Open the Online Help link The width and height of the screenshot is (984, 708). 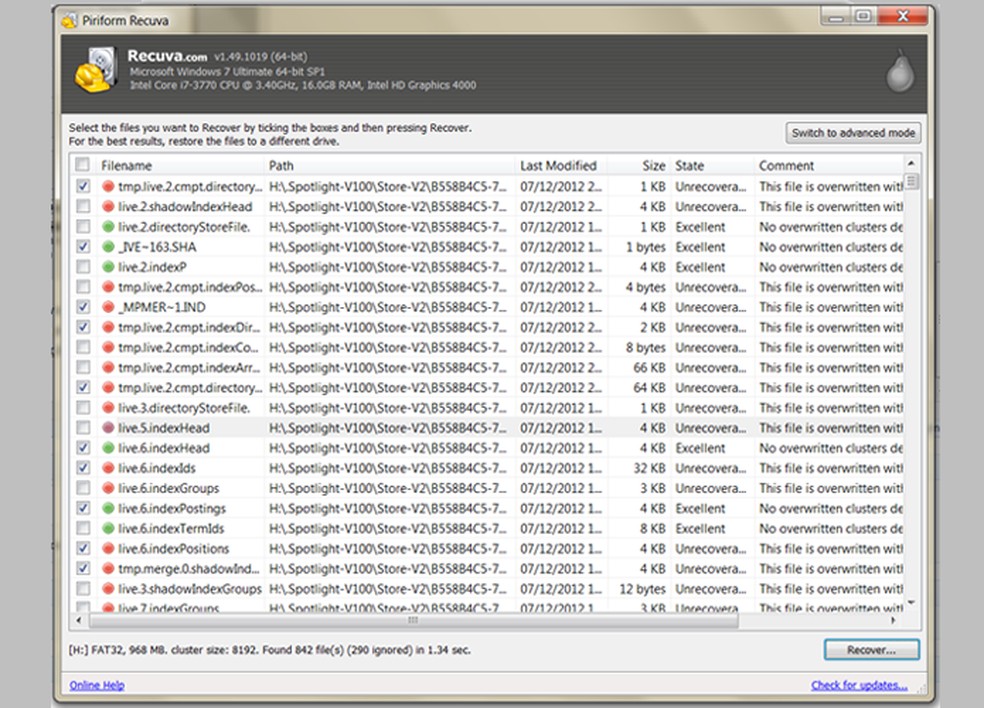click(97, 685)
